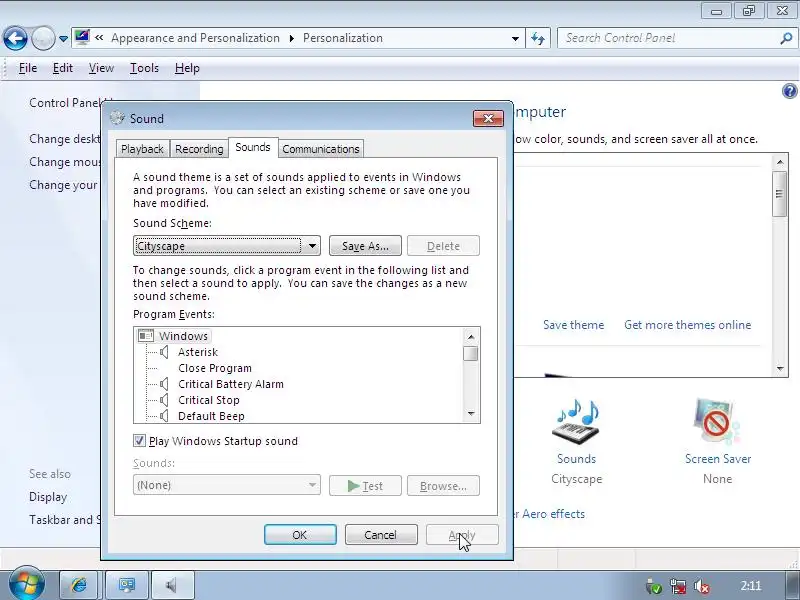Launch Internet Explorer from the taskbar
Image resolution: width=800 pixels, height=600 pixels.
[x=79, y=585]
